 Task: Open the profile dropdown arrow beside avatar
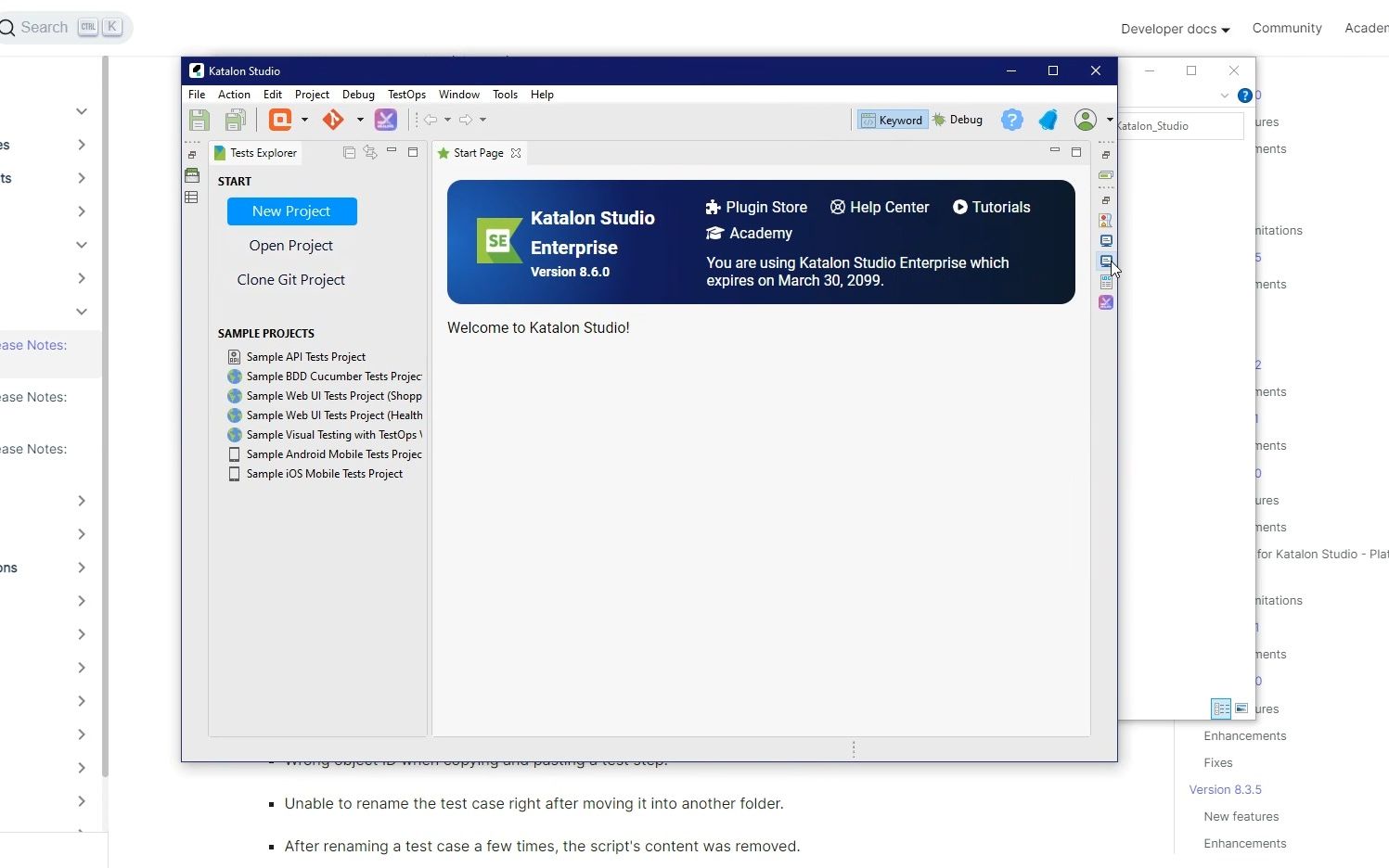point(1110,120)
